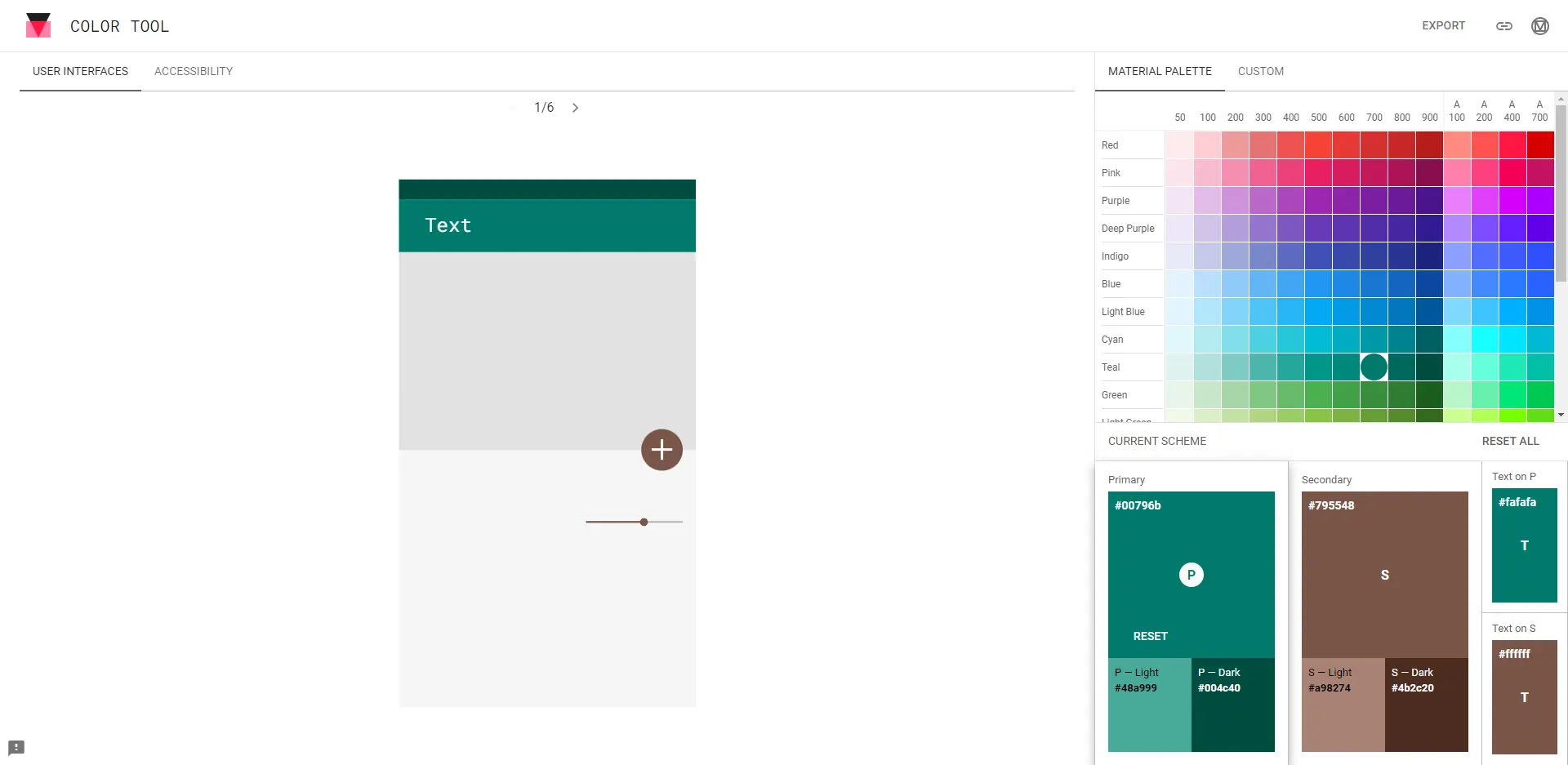Choose the P — Light color #48a999
Viewport: 1568px width, 765px height.
1149,704
